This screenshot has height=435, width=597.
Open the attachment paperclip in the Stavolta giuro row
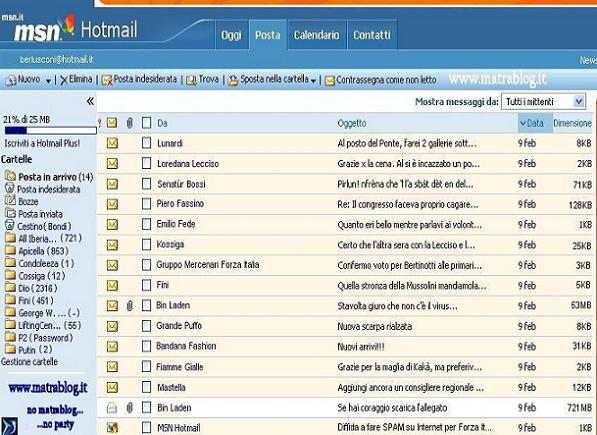(x=129, y=306)
